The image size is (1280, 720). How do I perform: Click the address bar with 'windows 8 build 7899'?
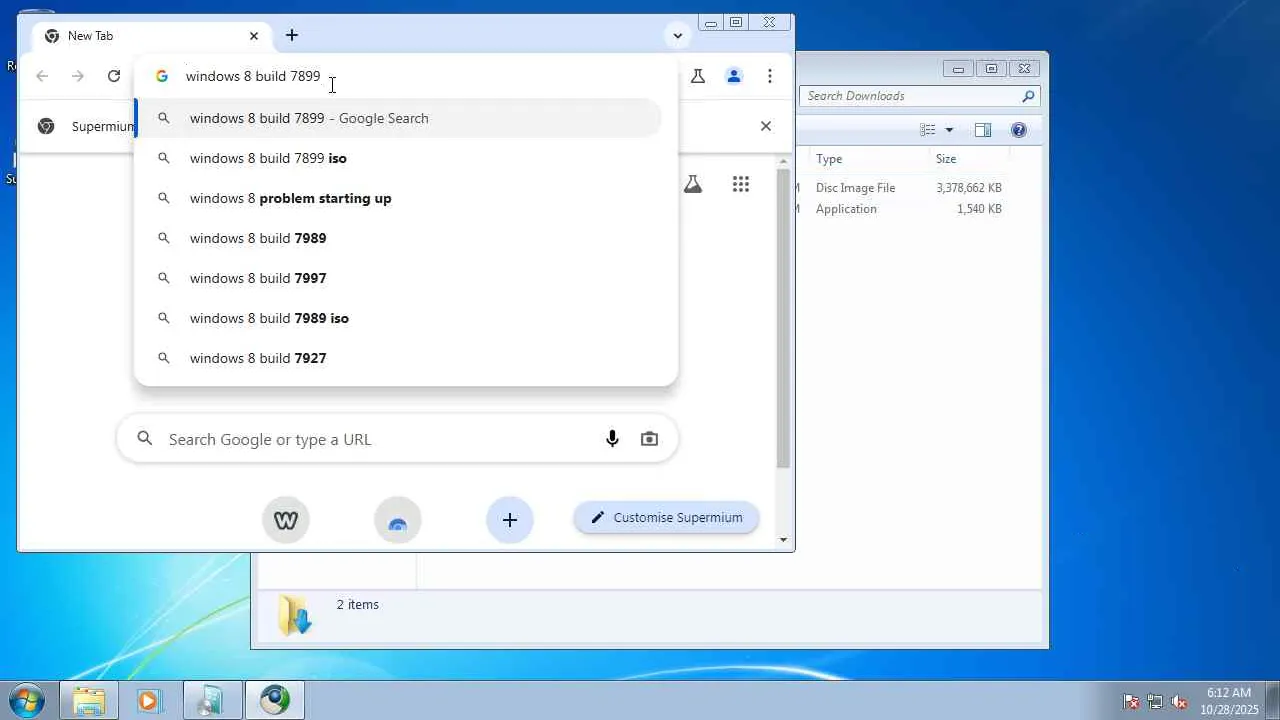point(406,76)
